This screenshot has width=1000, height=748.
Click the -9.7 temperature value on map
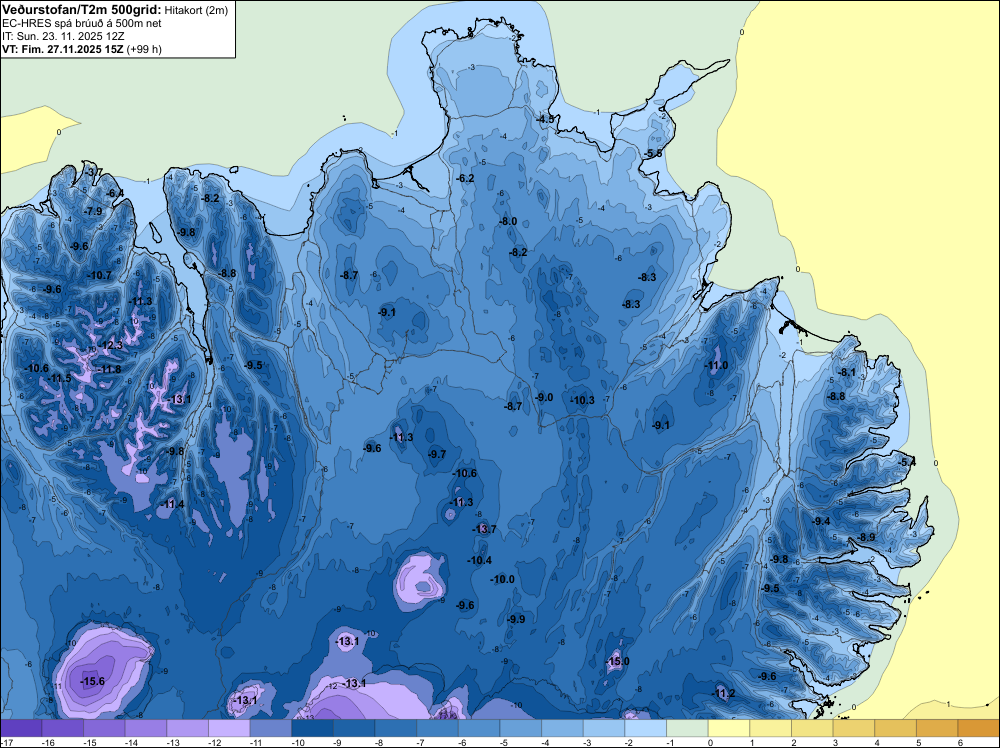click(437, 454)
